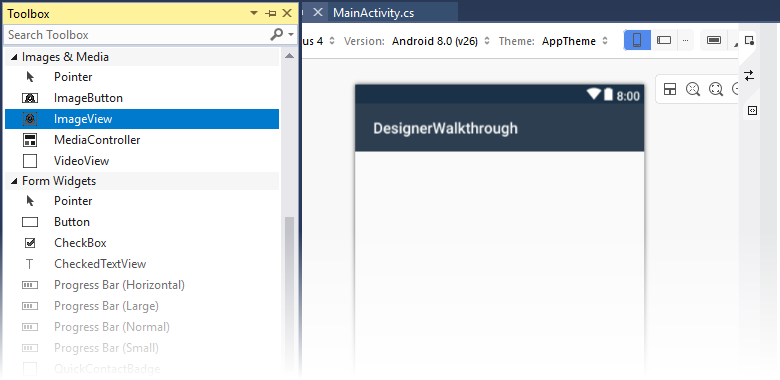Click the swap panes arrows icon
The height and width of the screenshot is (380, 780).
[x=749, y=76]
